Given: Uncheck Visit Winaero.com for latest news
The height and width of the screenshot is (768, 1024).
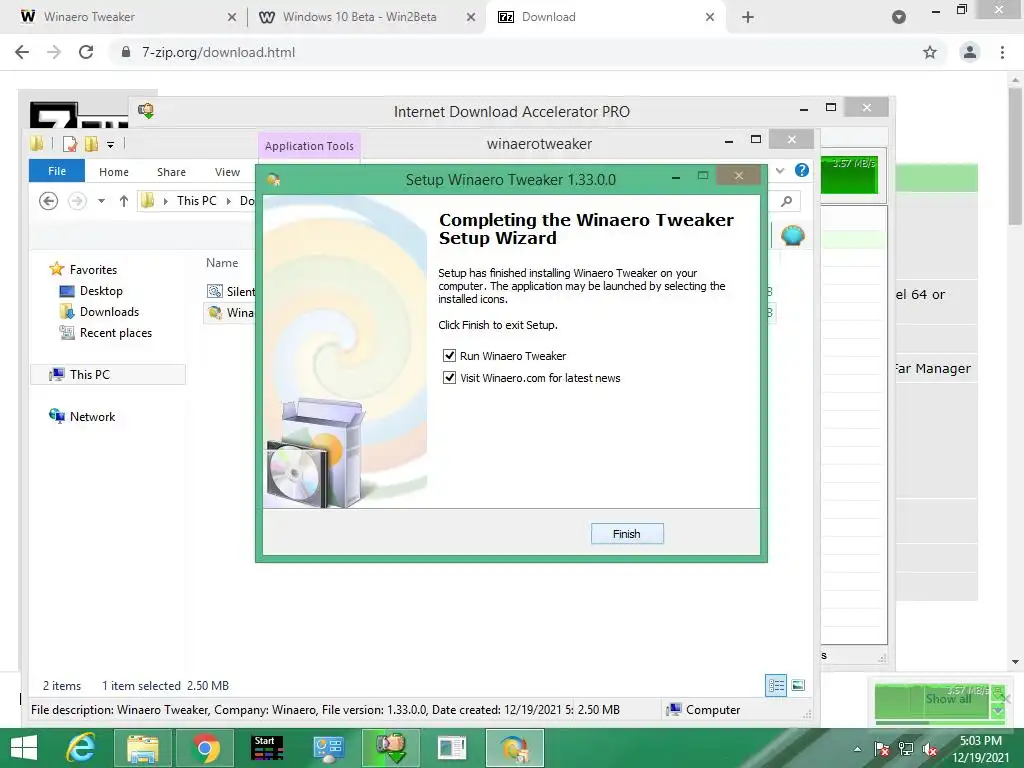Looking at the screenshot, I should click(x=449, y=377).
